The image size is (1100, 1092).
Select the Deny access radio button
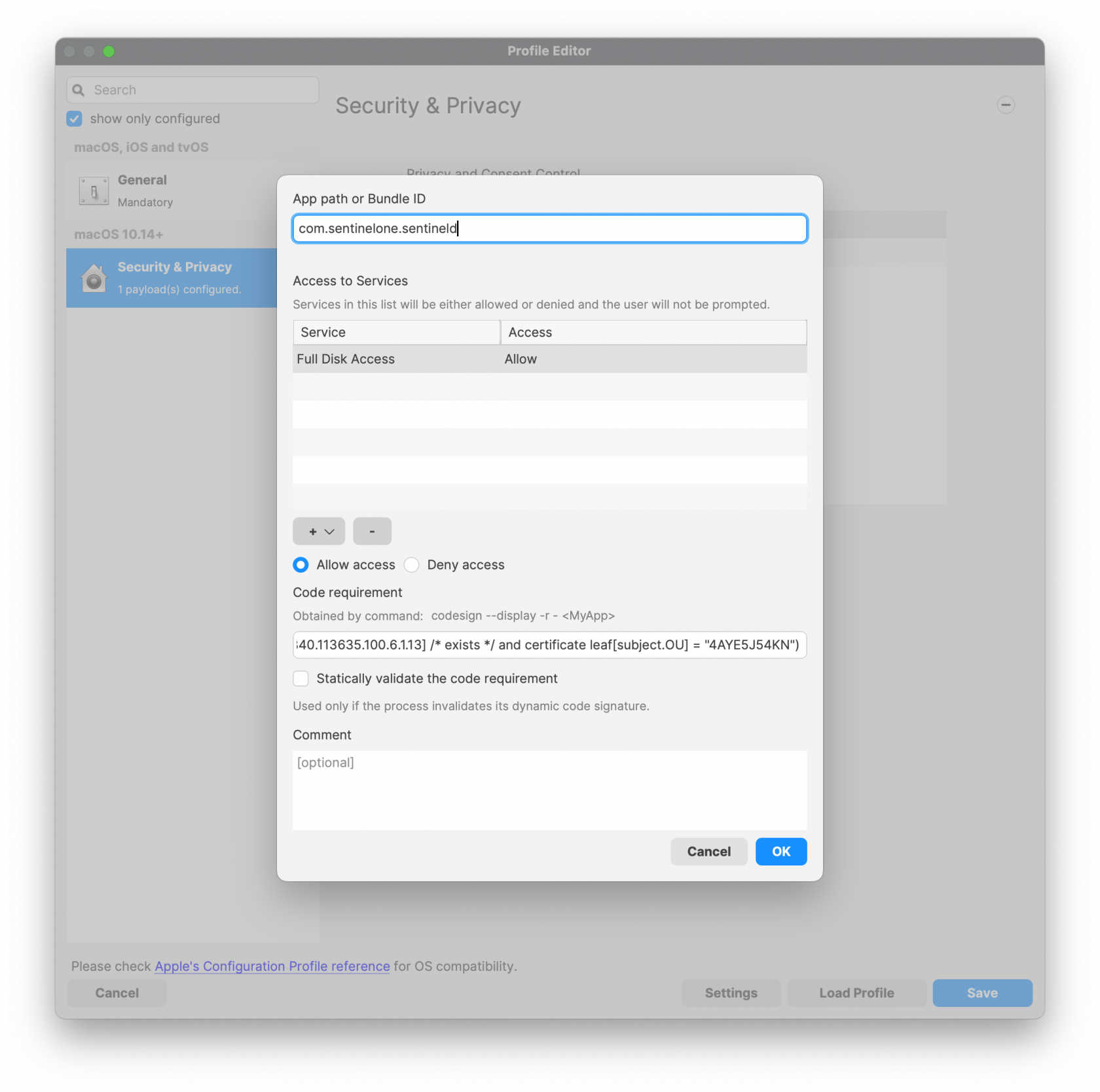(411, 564)
